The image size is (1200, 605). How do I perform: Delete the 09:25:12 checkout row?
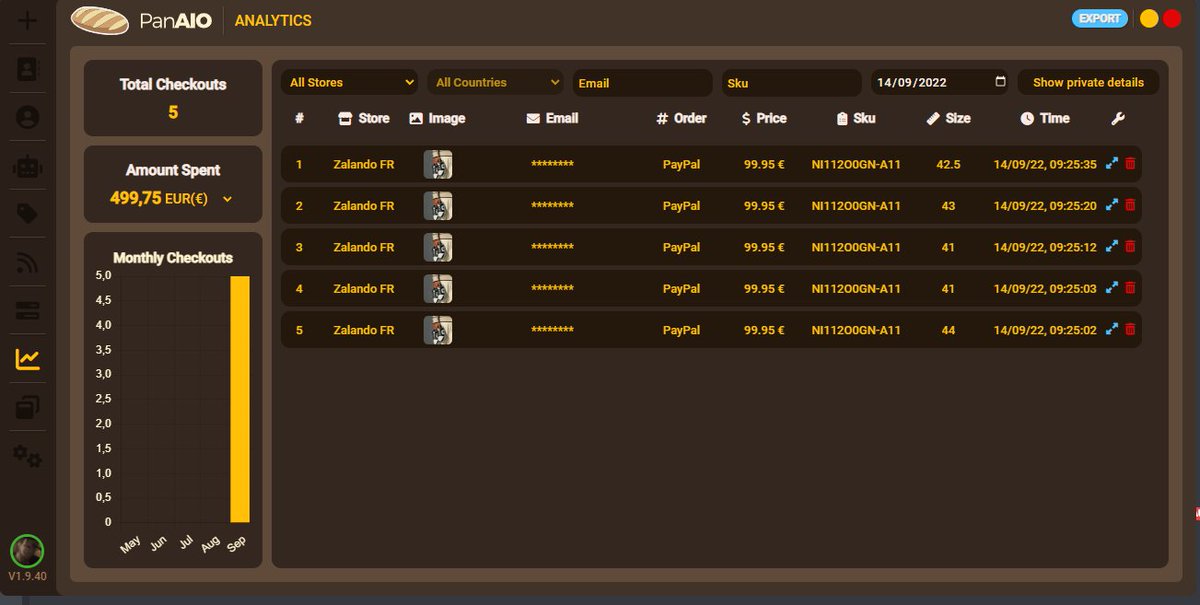coord(1130,247)
